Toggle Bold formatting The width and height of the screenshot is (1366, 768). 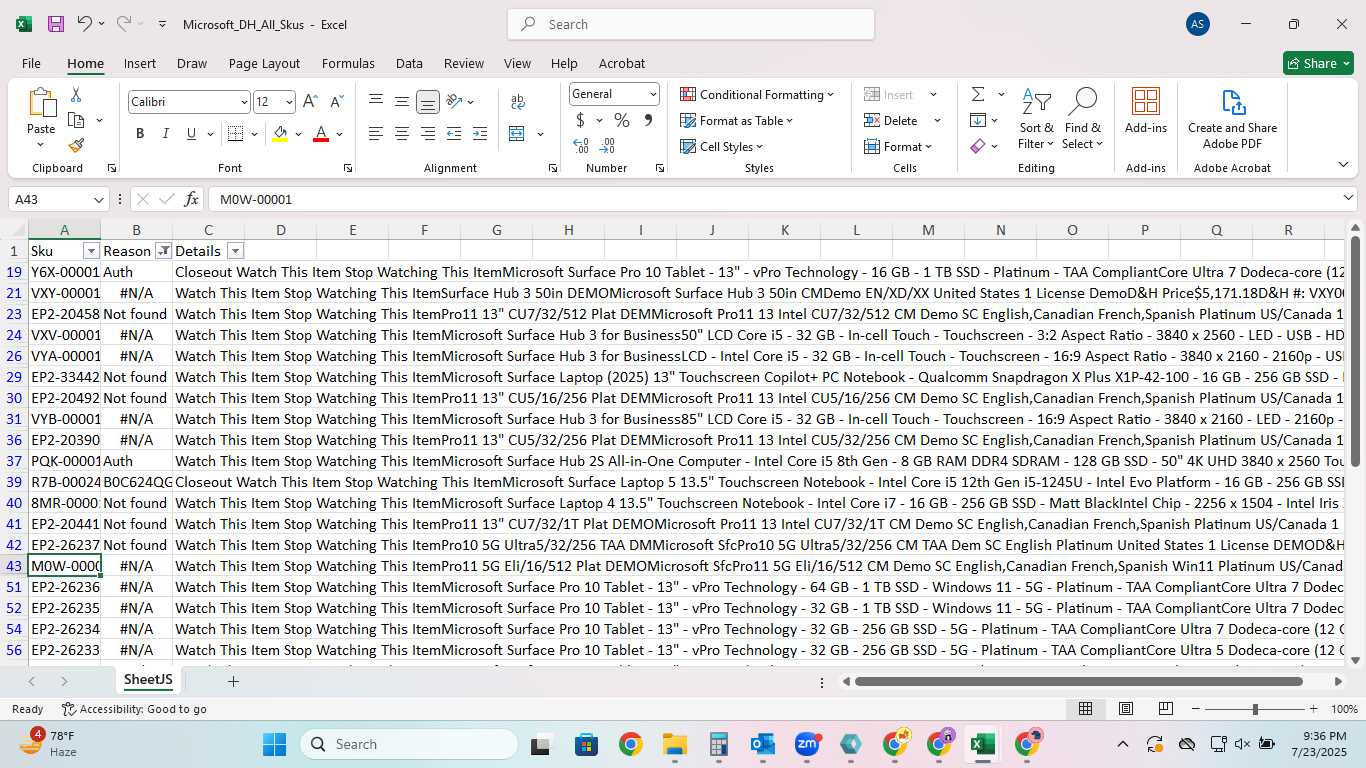140,134
